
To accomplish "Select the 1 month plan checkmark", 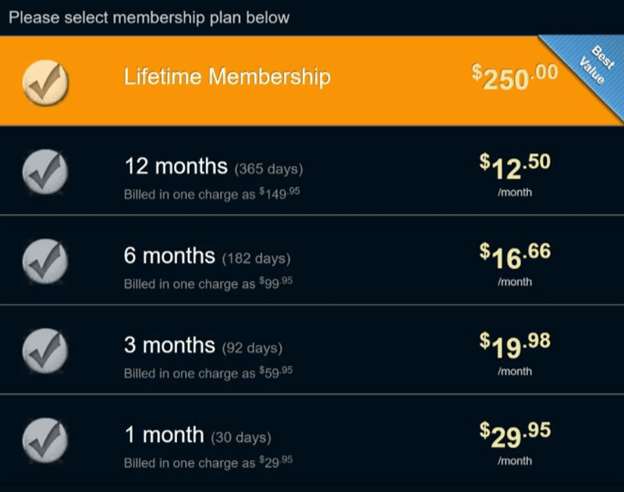I will point(45,441).
